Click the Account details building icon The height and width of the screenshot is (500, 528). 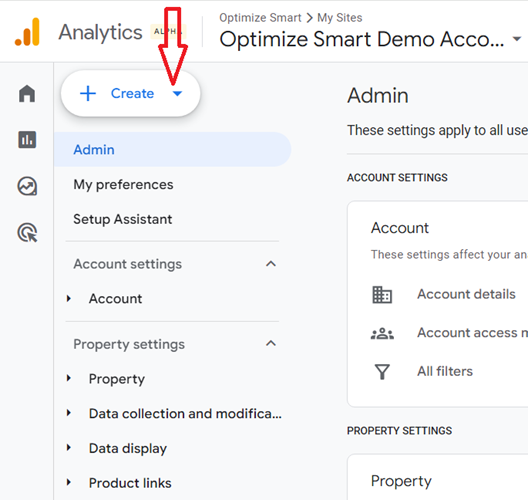(x=382, y=295)
